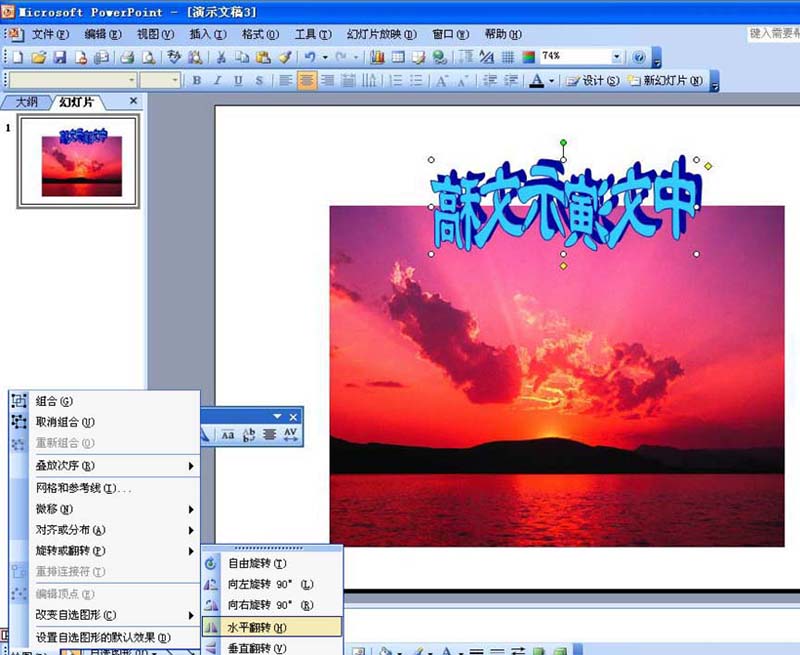This screenshot has width=800, height=655.
Task: Toggle Bold formatting
Action: (196, 81)
